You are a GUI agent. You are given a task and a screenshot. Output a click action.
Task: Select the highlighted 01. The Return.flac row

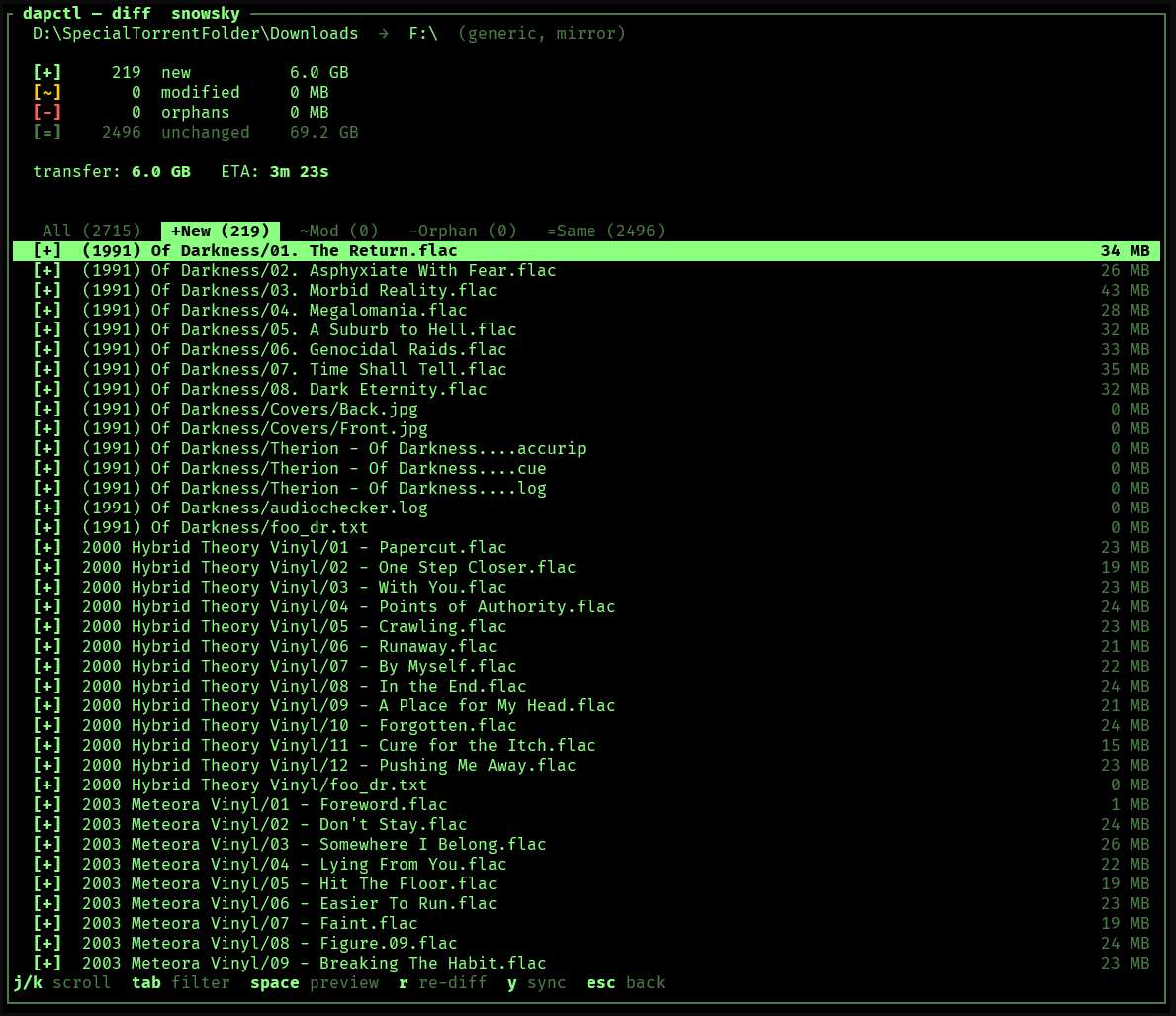[x=587, y=250]
